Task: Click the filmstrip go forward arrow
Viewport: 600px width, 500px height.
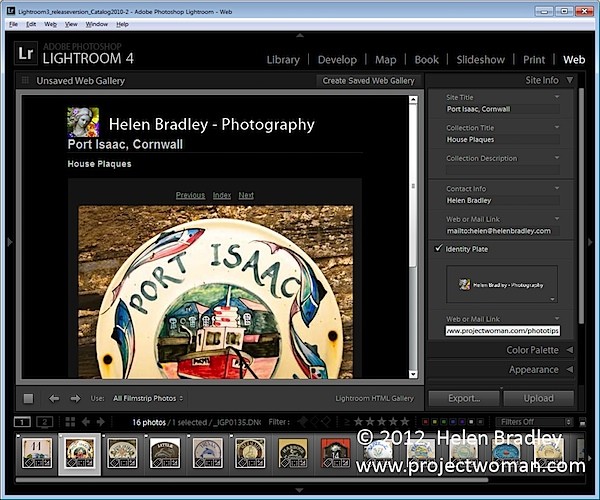Action: click(x=101, y=422)
